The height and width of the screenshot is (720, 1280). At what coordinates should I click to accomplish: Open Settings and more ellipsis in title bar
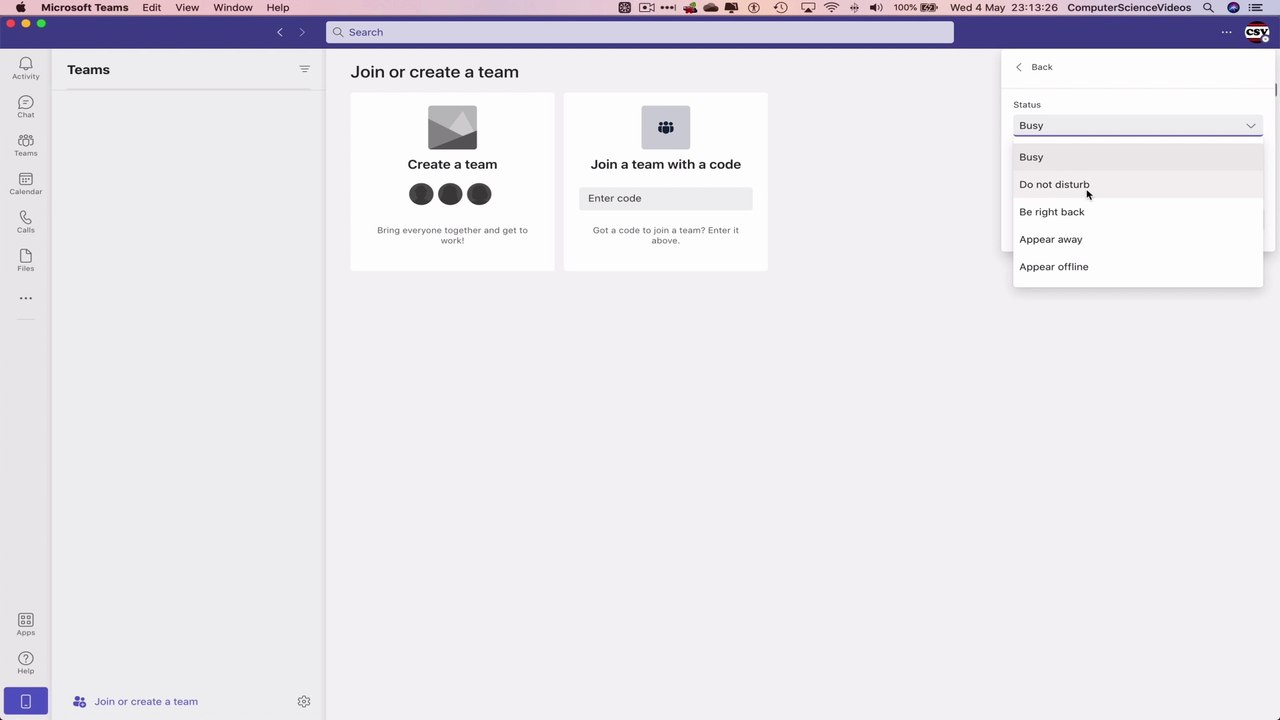(1226, 32)
